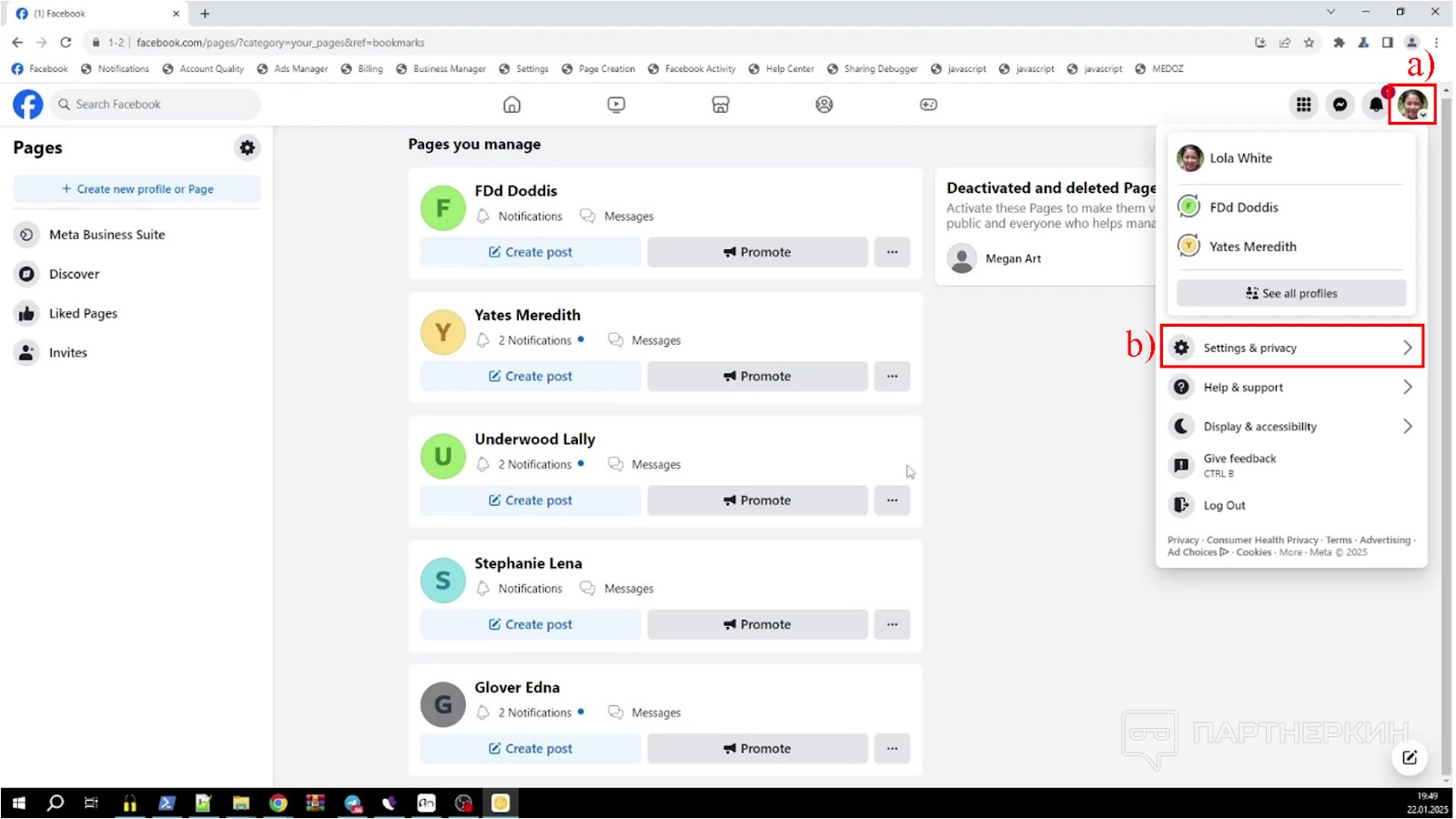Open the notifications bell icon
The image size is (1456, 819).
click(1376, 105)
